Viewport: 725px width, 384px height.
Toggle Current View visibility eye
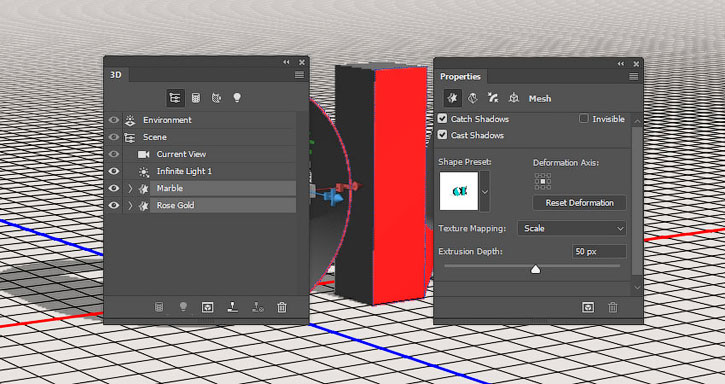[114, 155]
